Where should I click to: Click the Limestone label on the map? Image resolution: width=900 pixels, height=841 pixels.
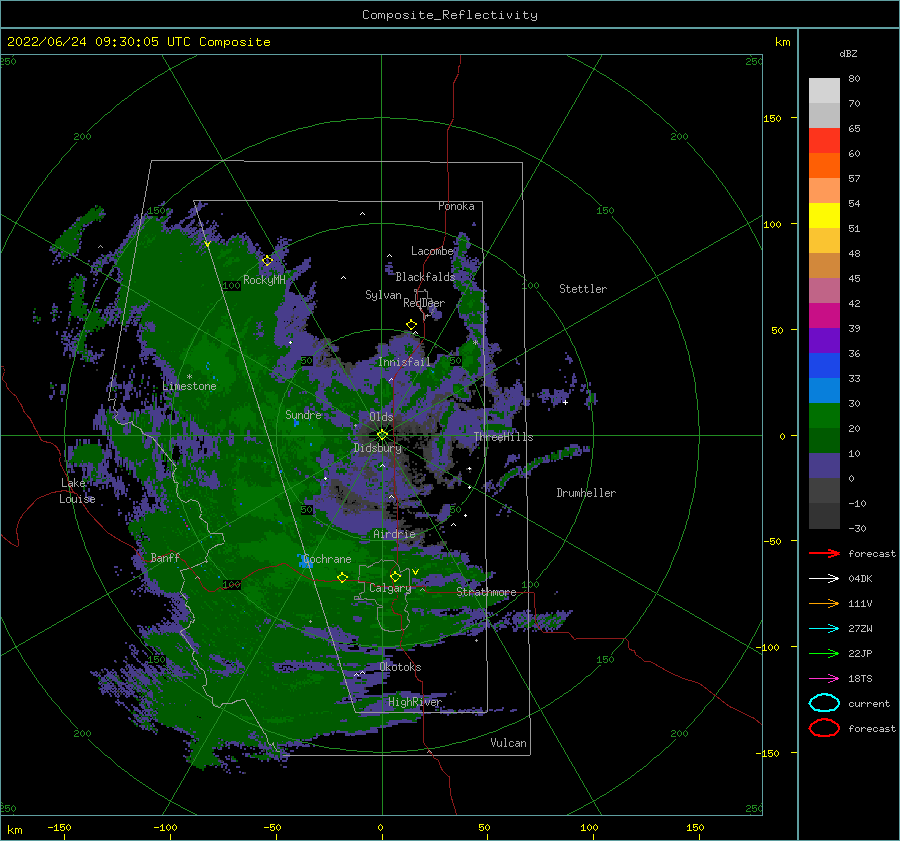189,386
